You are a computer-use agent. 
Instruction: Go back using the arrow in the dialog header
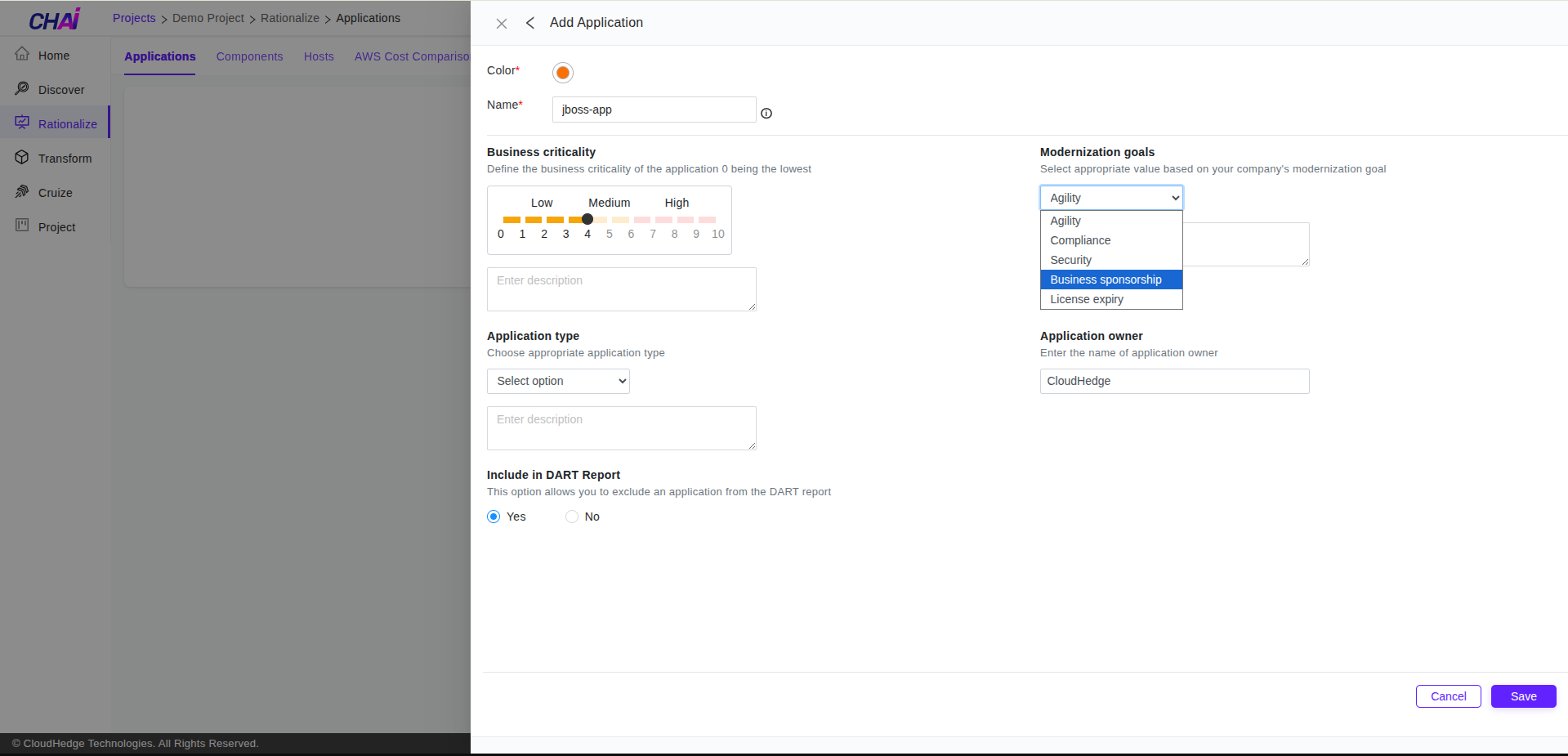coord(529,23)
